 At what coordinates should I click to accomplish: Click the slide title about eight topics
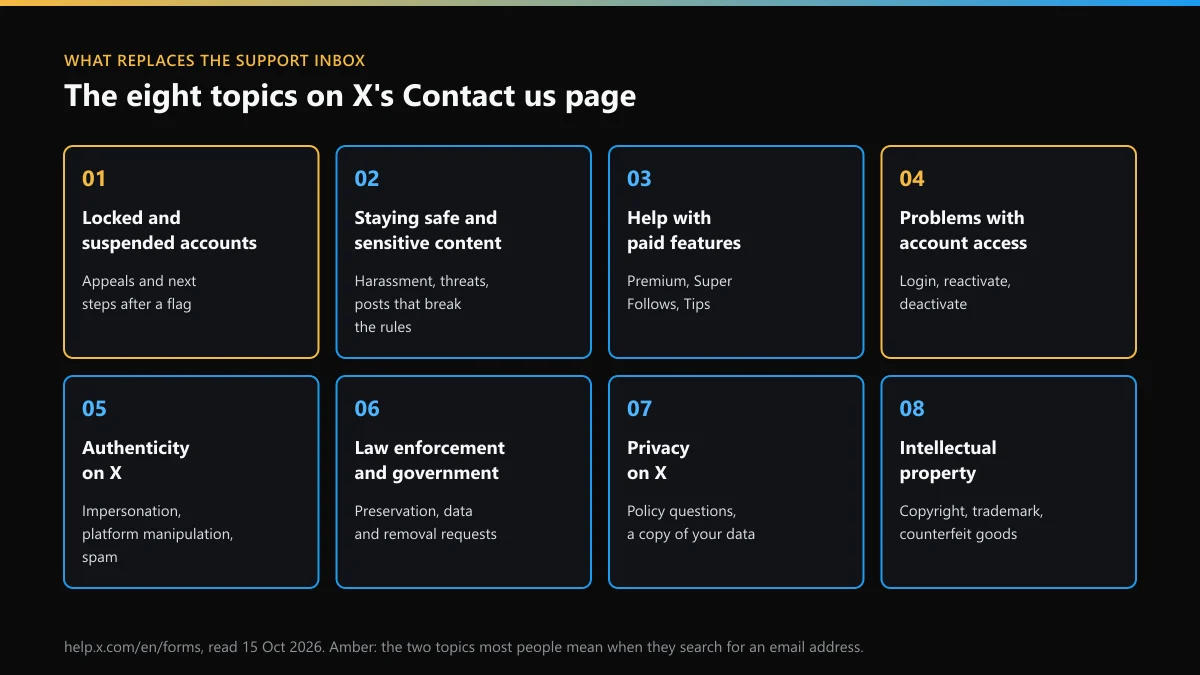coord(350,96)
